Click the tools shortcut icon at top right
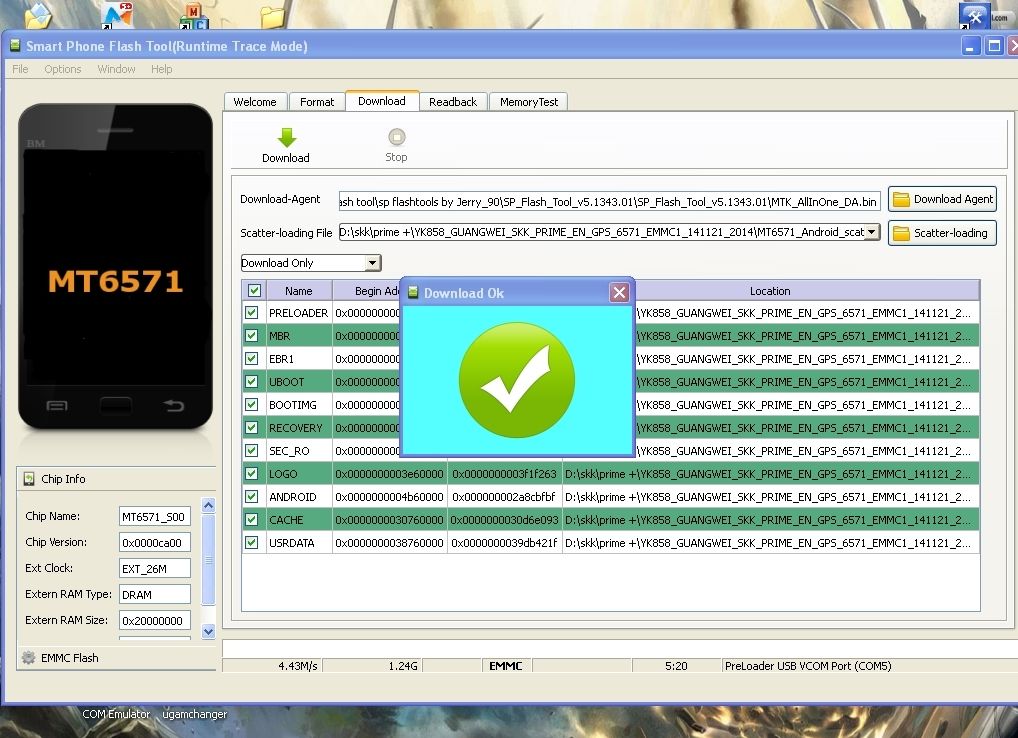 coord(974,15)
